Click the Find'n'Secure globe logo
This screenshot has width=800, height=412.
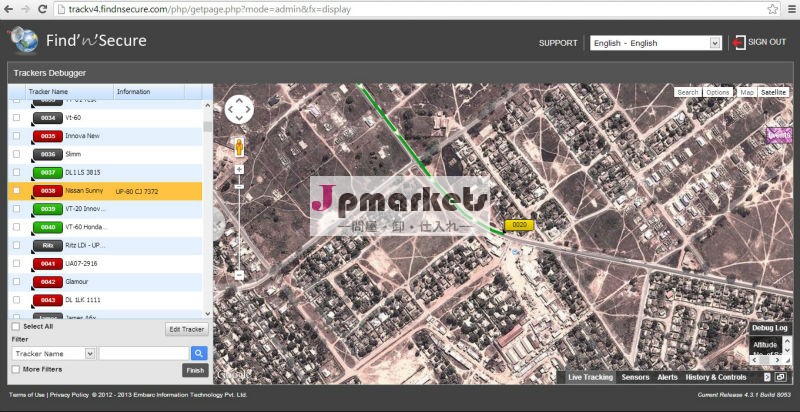coord(23,39)
